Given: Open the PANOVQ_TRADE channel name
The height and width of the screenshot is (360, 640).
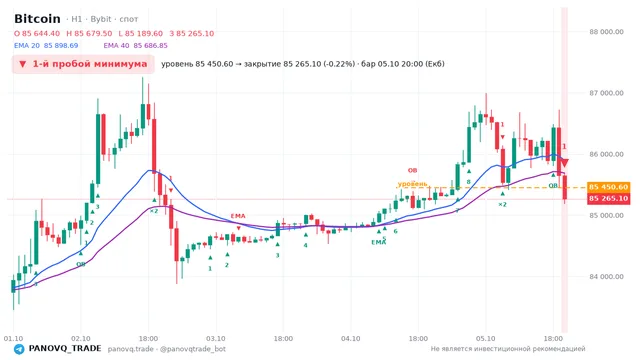Looking at the screenshot, I should 65,349.
